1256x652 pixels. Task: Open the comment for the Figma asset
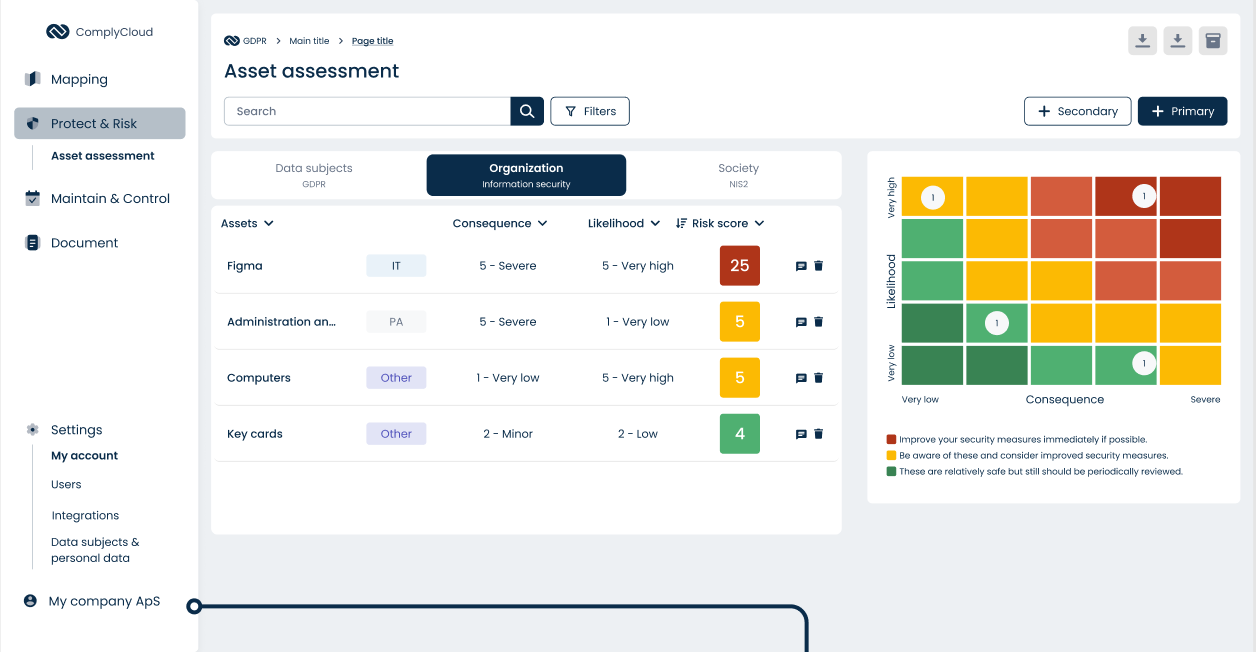point(799,266)
